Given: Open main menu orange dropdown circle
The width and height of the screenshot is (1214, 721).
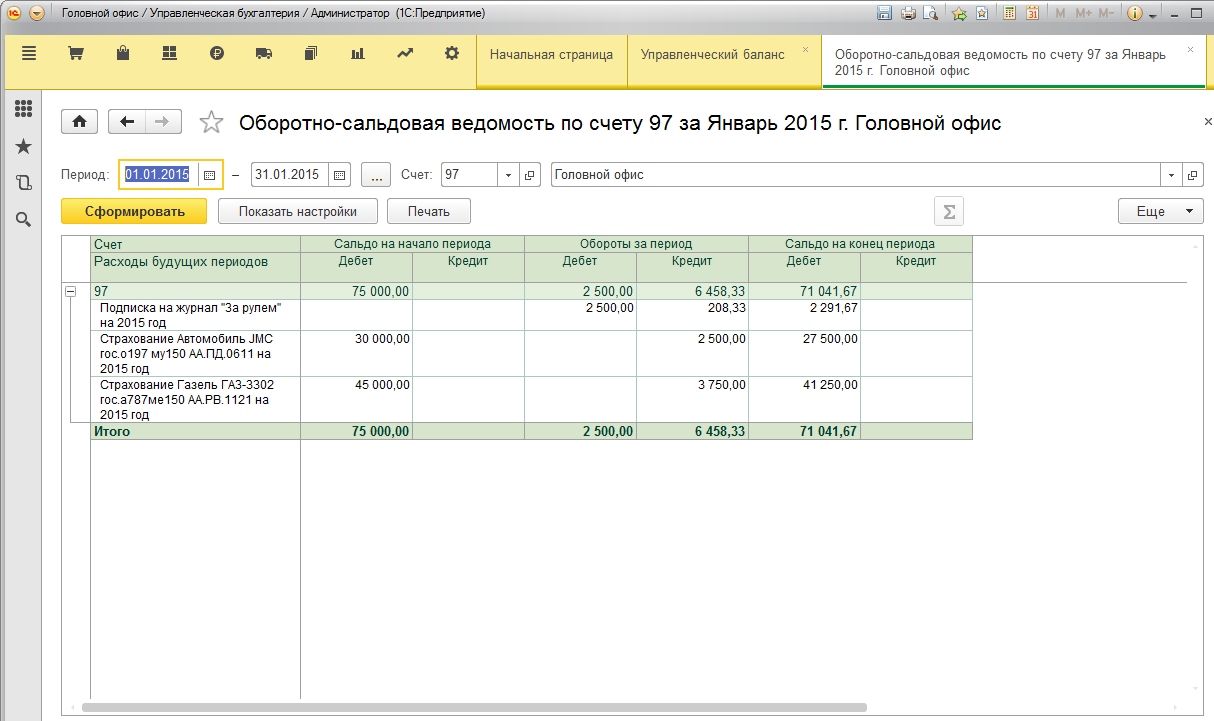Looking at the screenshot, I should [38, 14].
